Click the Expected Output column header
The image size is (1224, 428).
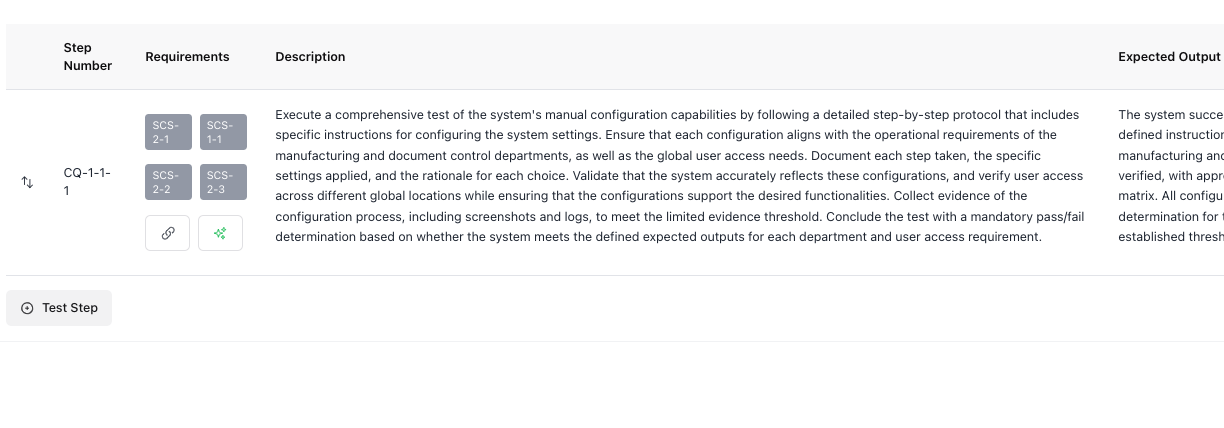[x=1169, y=57]
